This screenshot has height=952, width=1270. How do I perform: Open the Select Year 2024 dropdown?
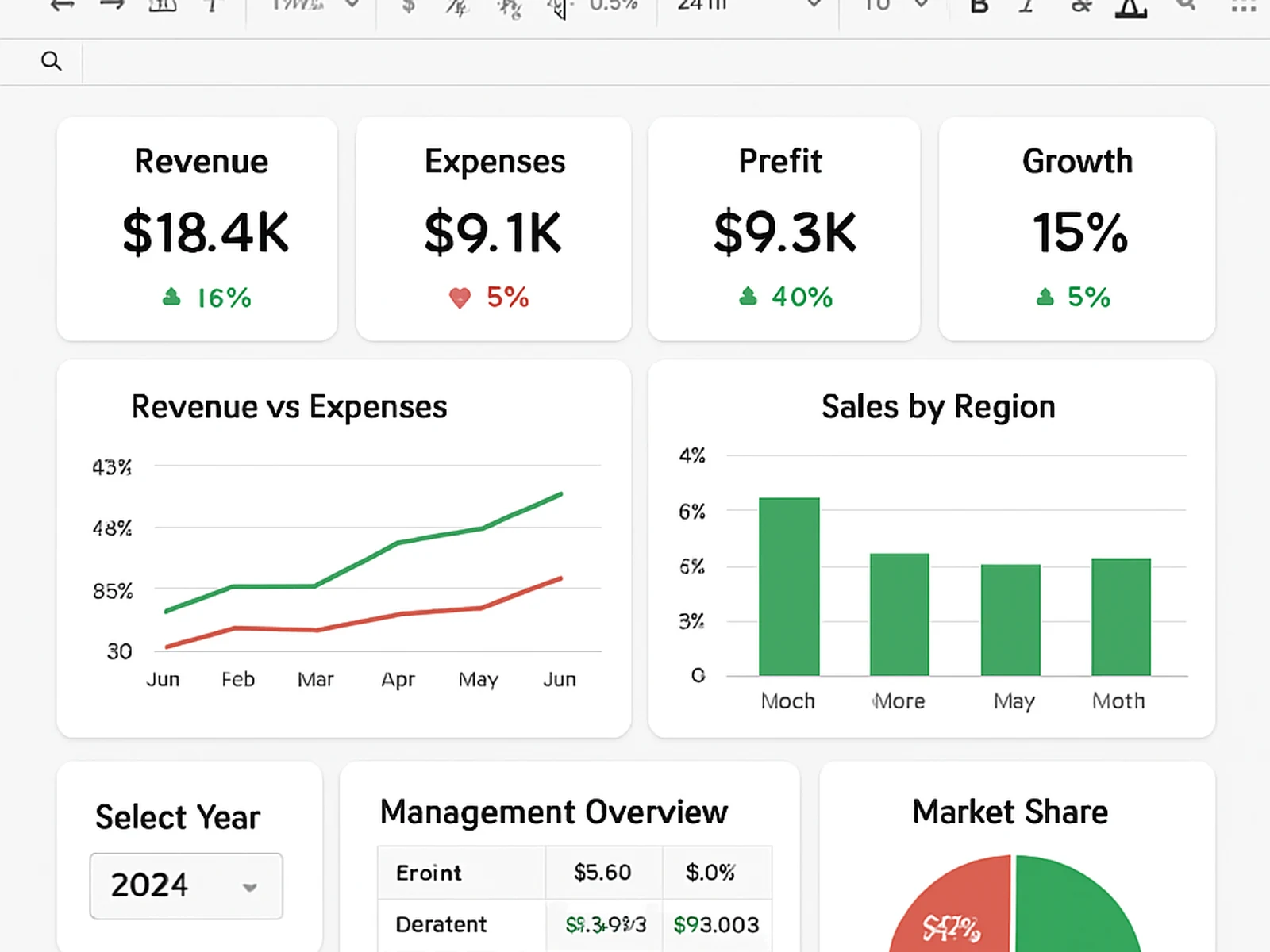click(x=186, y=886)
